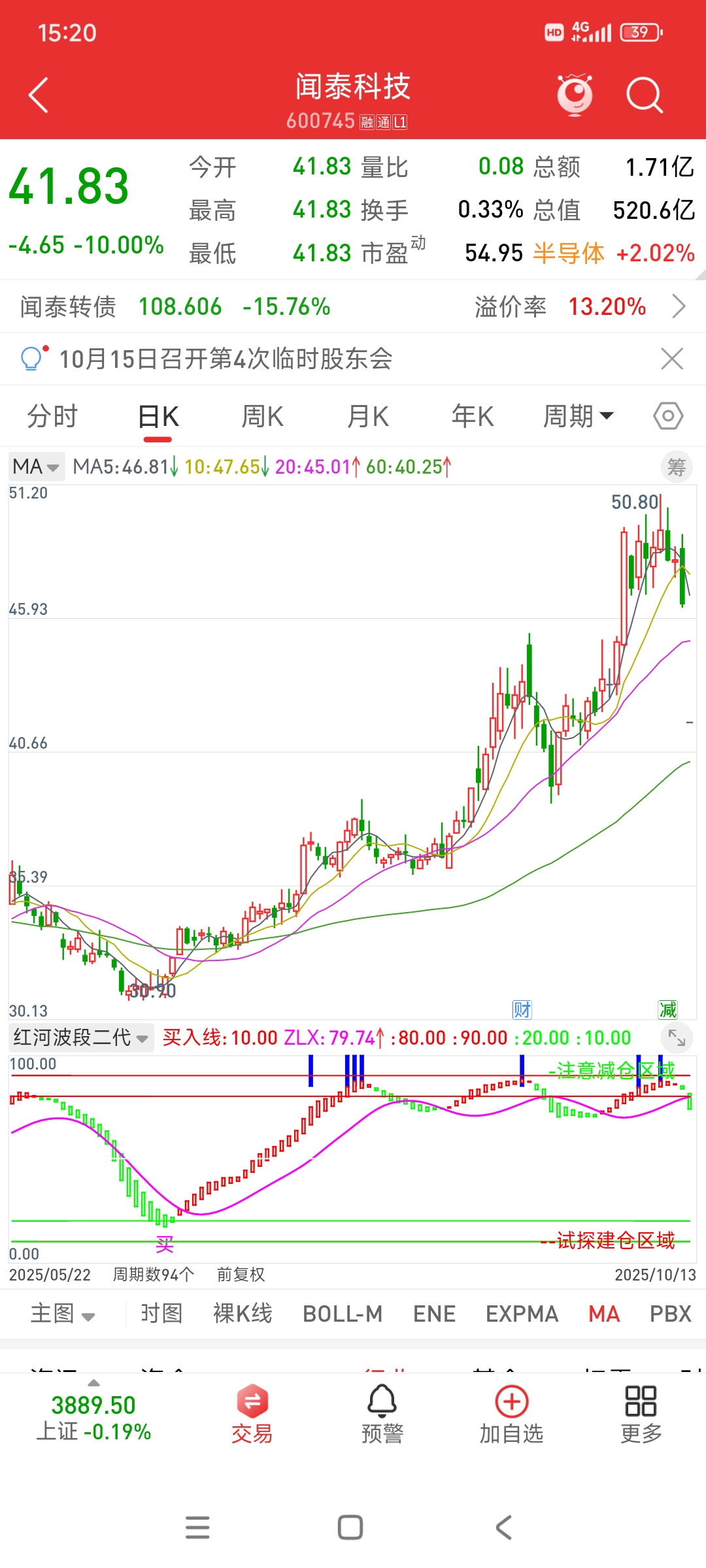The image size is (706, 1568).
Task: Tap Android home square button
Action: coord(350,1527)
